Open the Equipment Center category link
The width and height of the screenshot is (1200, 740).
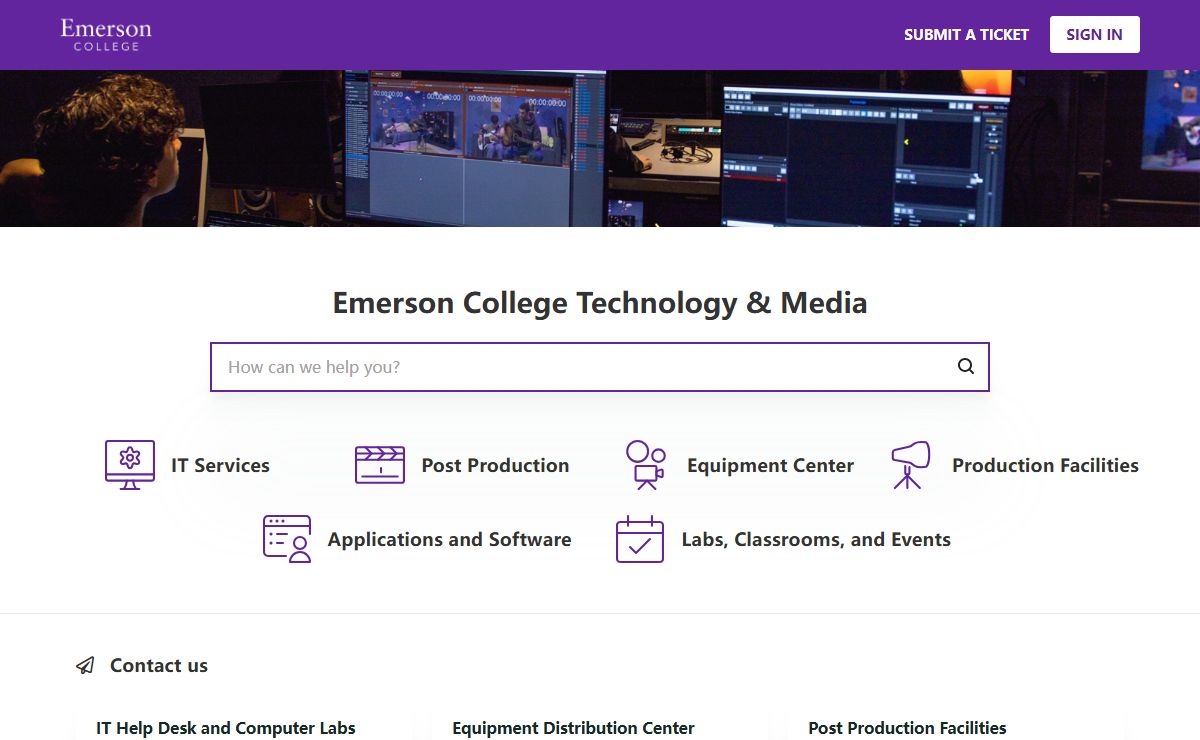[770, 465]
